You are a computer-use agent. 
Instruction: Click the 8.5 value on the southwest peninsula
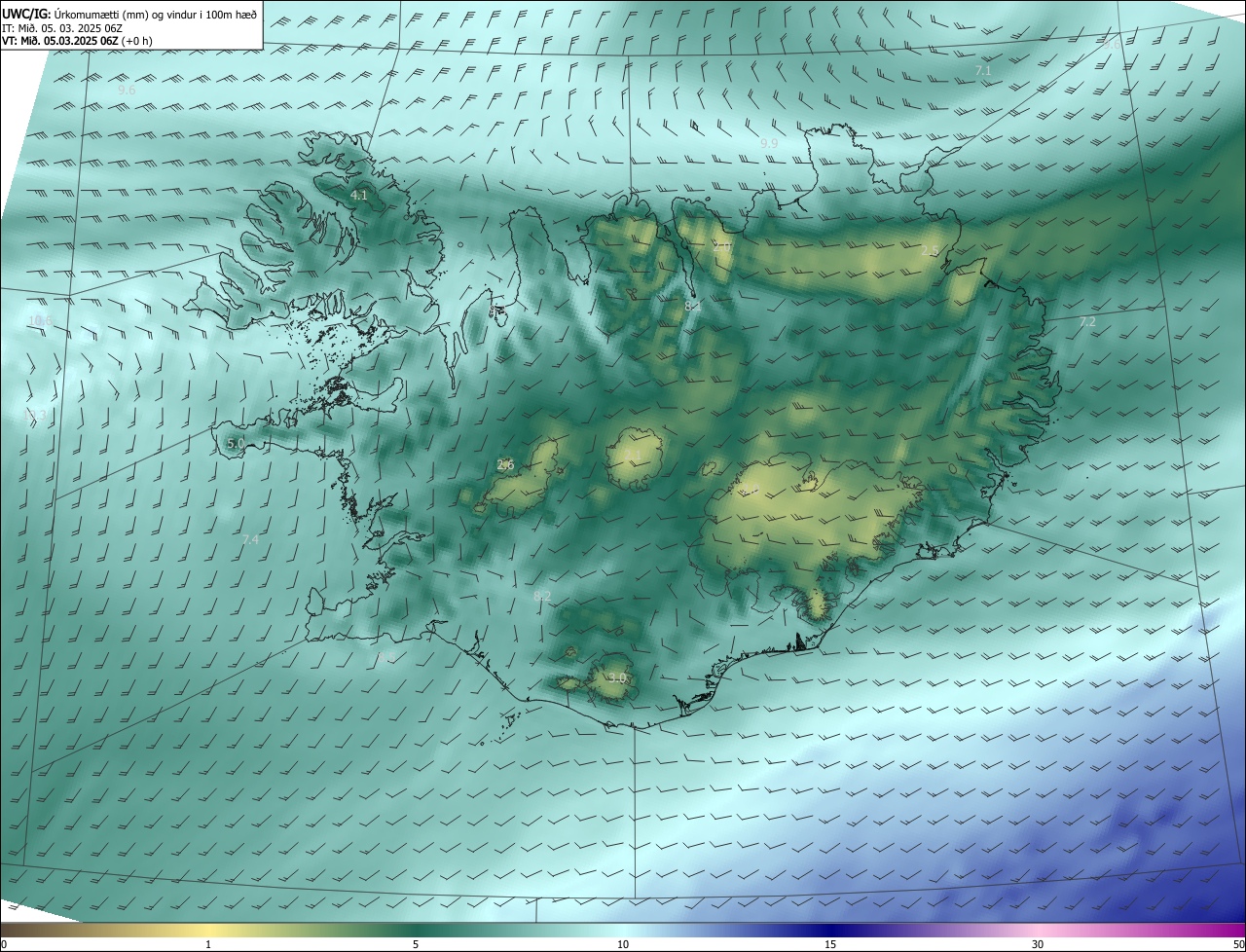385,658
